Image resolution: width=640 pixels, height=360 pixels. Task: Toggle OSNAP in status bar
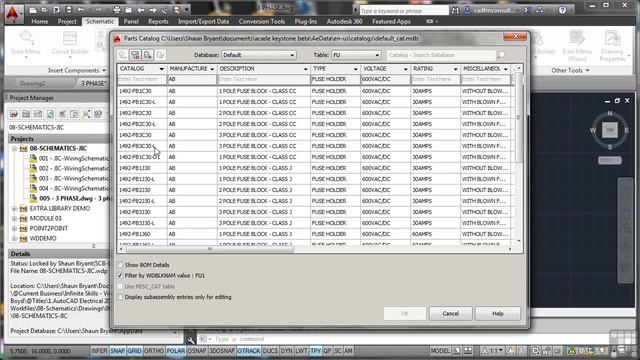pyautogui.click(x=197, y=351)
